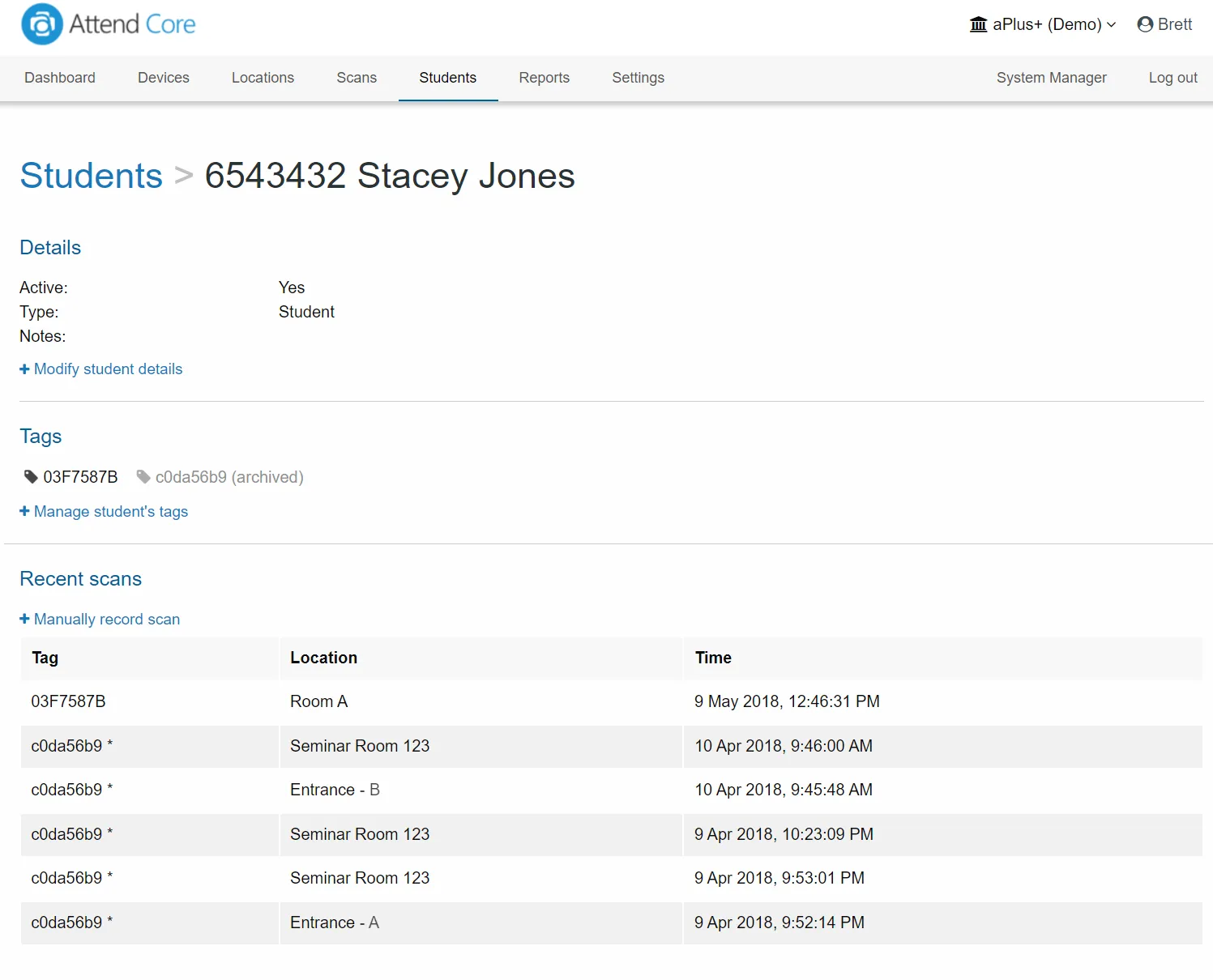Image resolution: width=1213 pixels, height=980 pixels.
Task: Open the Scans tab
Action: click(357, 78)
